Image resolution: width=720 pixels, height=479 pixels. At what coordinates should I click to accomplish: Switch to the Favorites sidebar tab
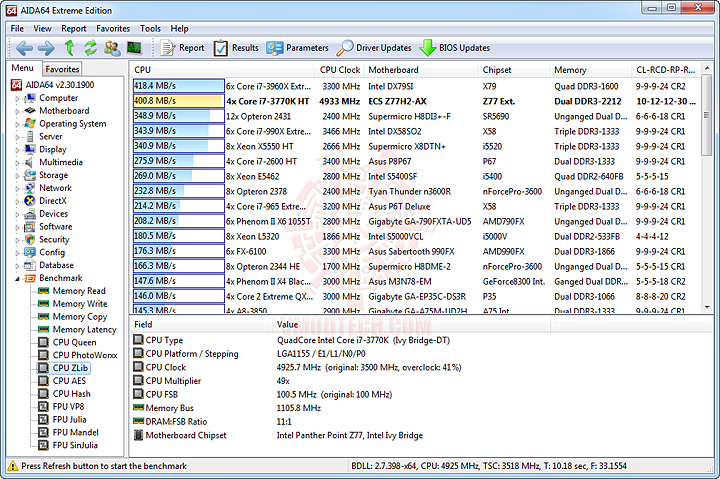62,69
